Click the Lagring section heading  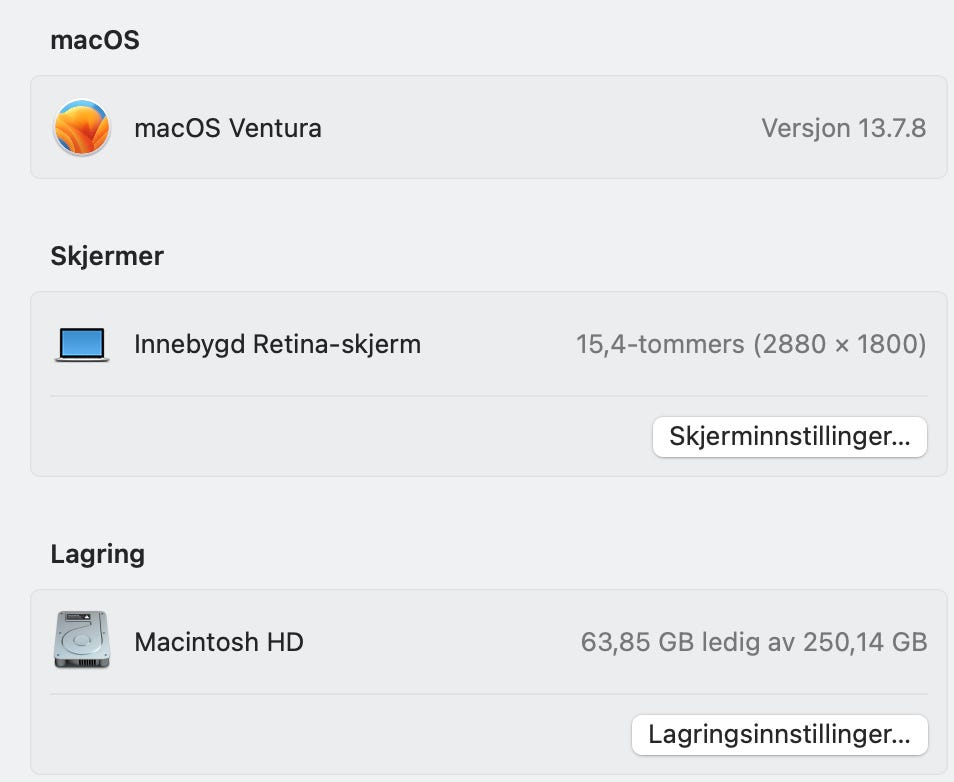pos(98,555)
